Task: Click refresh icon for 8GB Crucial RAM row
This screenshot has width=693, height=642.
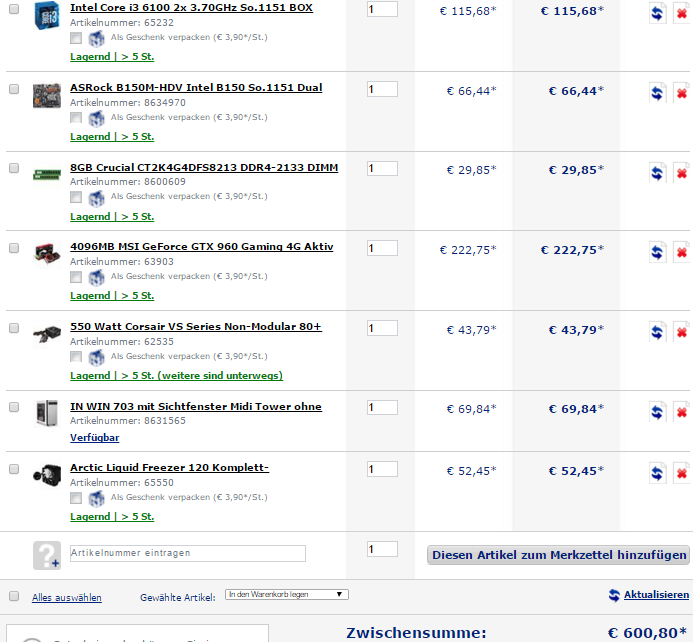Action: coord(657,173)
